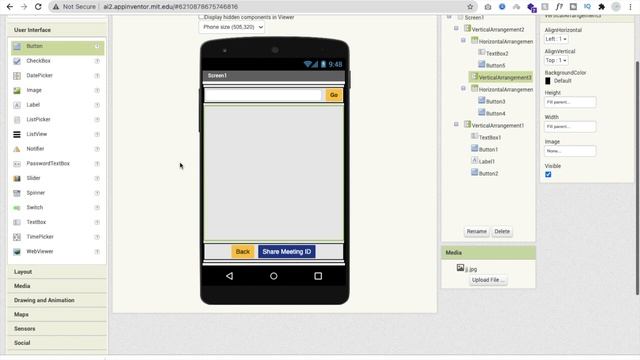Tap the phone preview home circle
This screenshot has height=360, width=640.
(x=273, y=276)
